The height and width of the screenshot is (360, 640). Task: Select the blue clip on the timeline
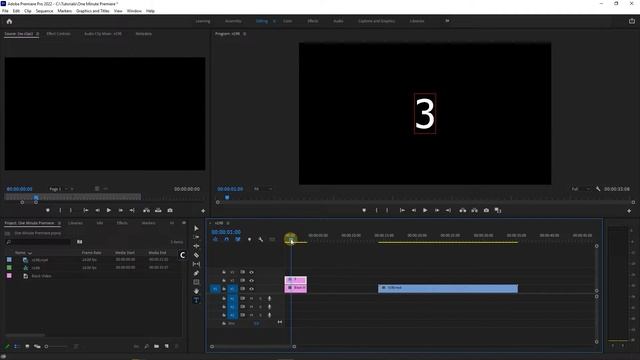pyautogui.click(x=448, y=289)
